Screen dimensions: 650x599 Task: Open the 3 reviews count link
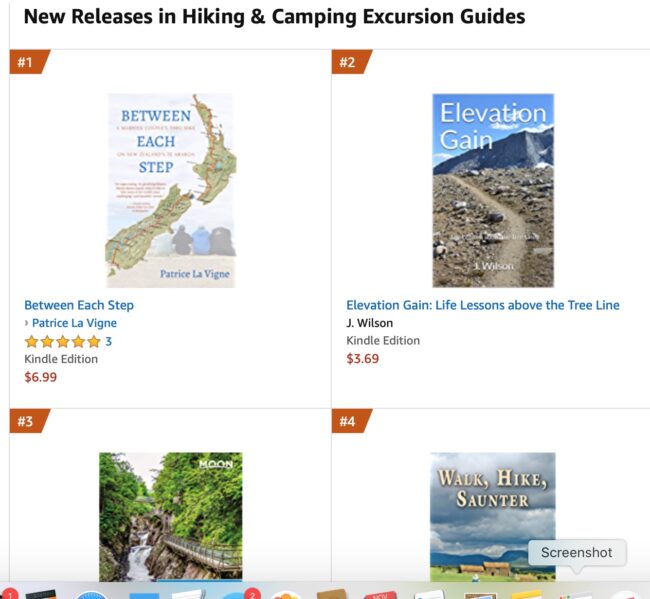coord(108,341)
